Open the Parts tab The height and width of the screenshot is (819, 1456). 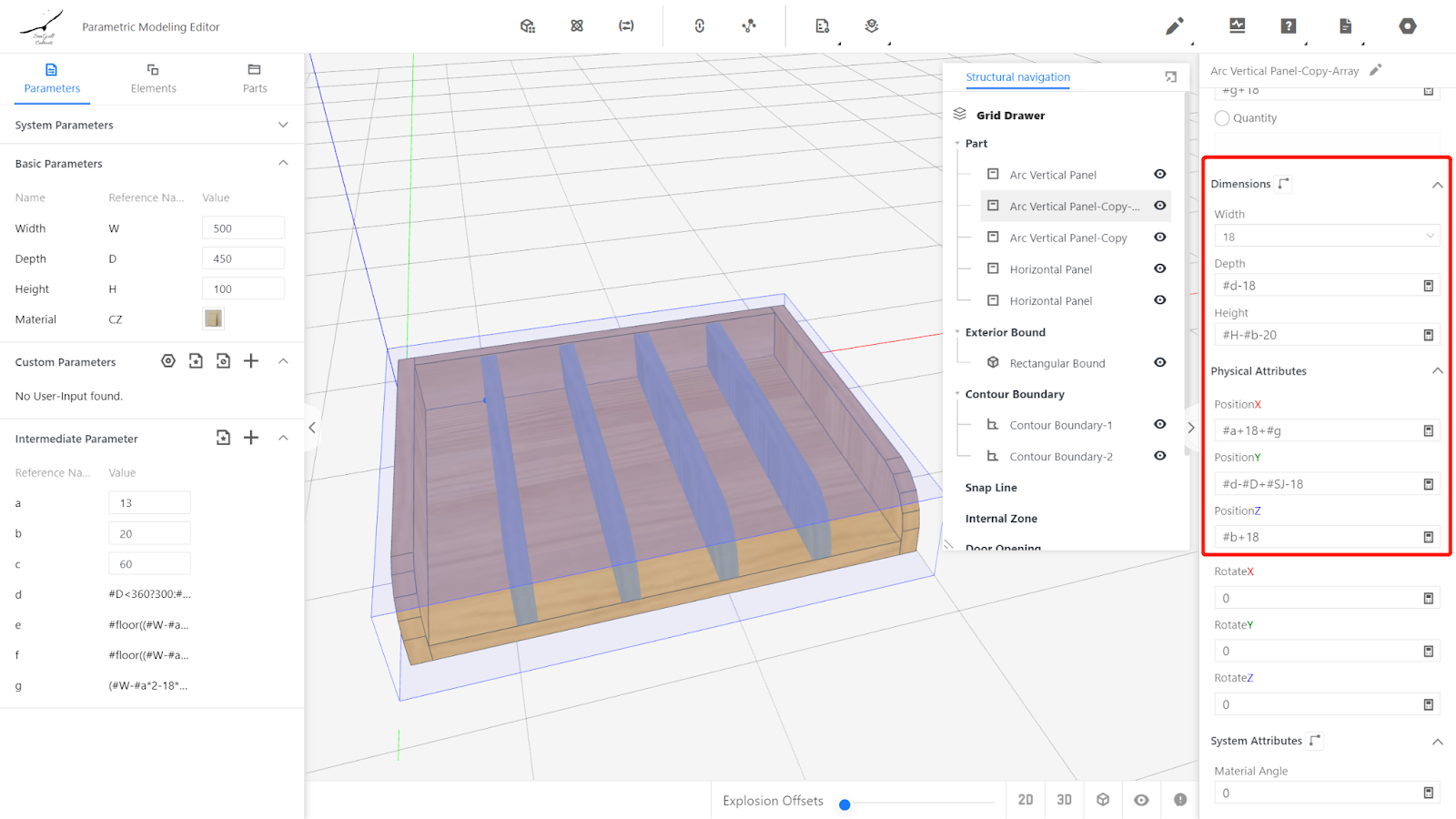click(x=255, y=78)
